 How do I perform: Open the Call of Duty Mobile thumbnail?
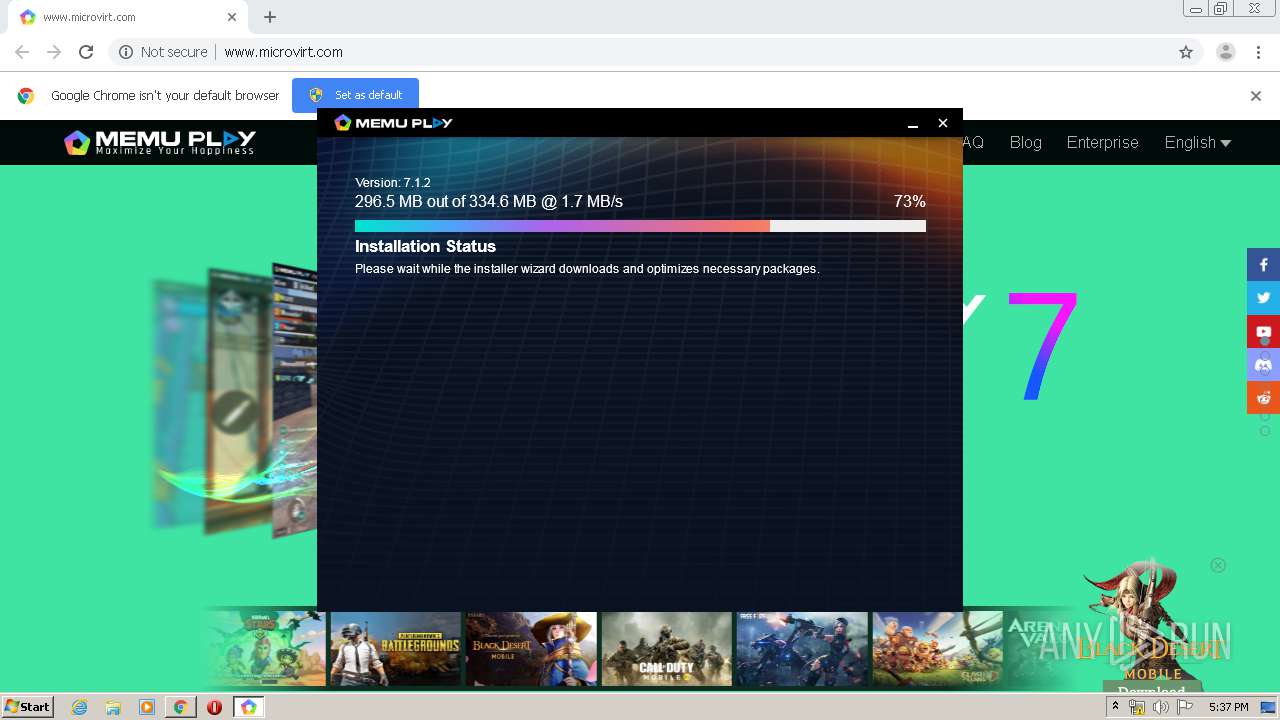666,649
